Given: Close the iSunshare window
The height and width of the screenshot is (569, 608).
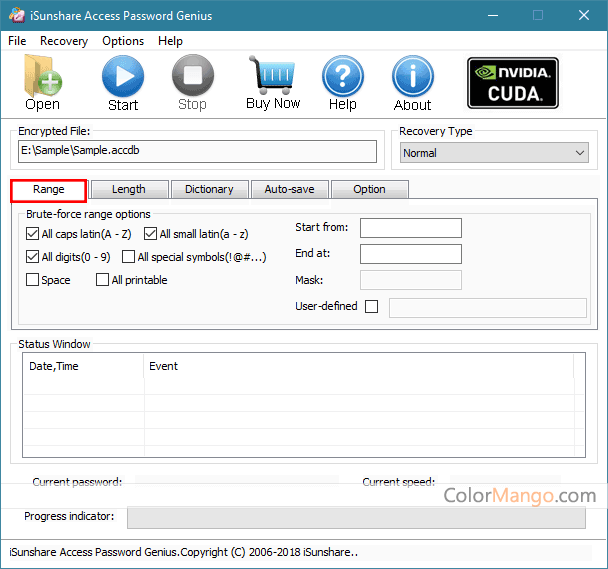Looking at the screenshot, I should click(584, 16).
